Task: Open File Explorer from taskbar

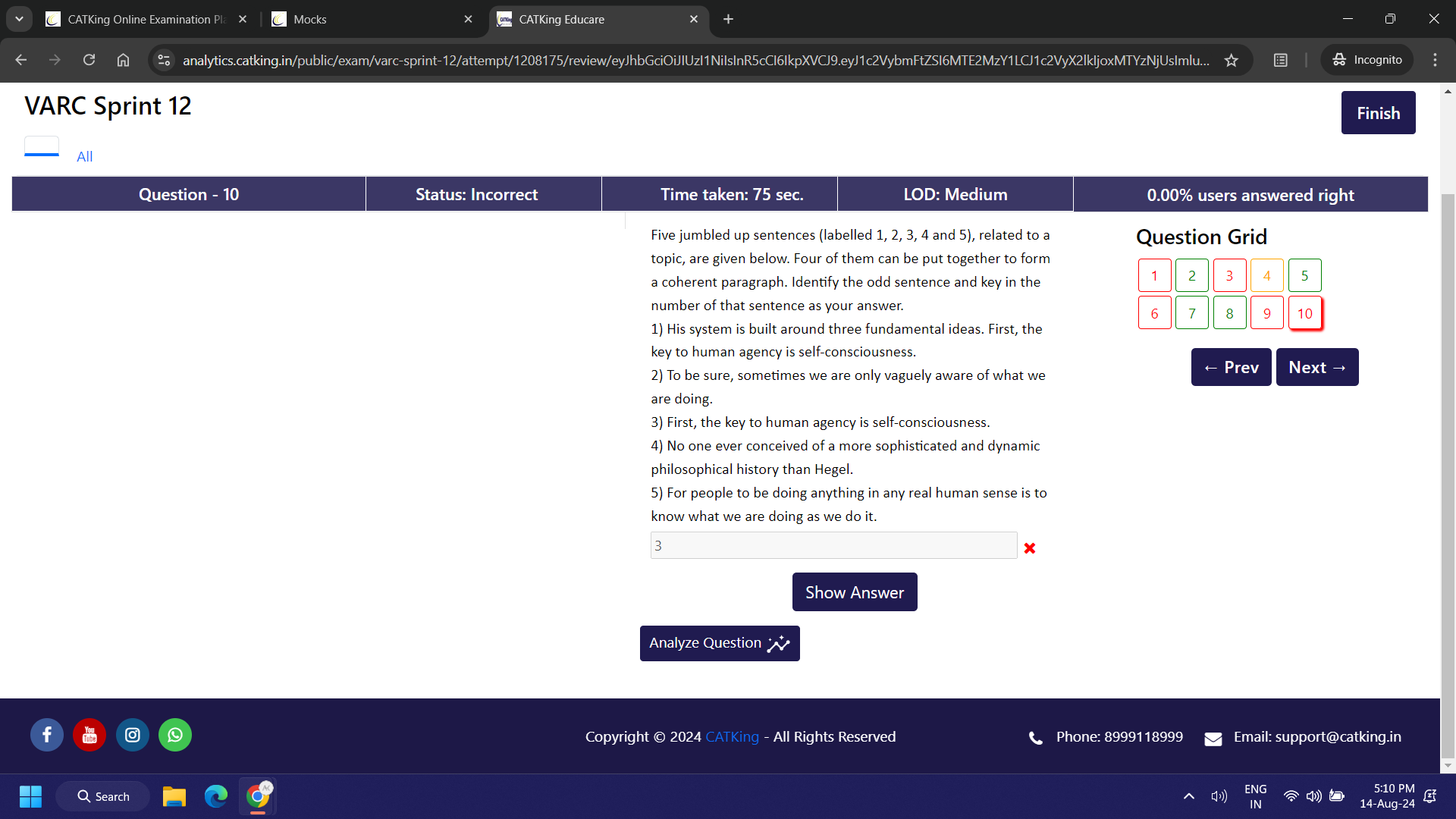Action: [x=174, y=796]
